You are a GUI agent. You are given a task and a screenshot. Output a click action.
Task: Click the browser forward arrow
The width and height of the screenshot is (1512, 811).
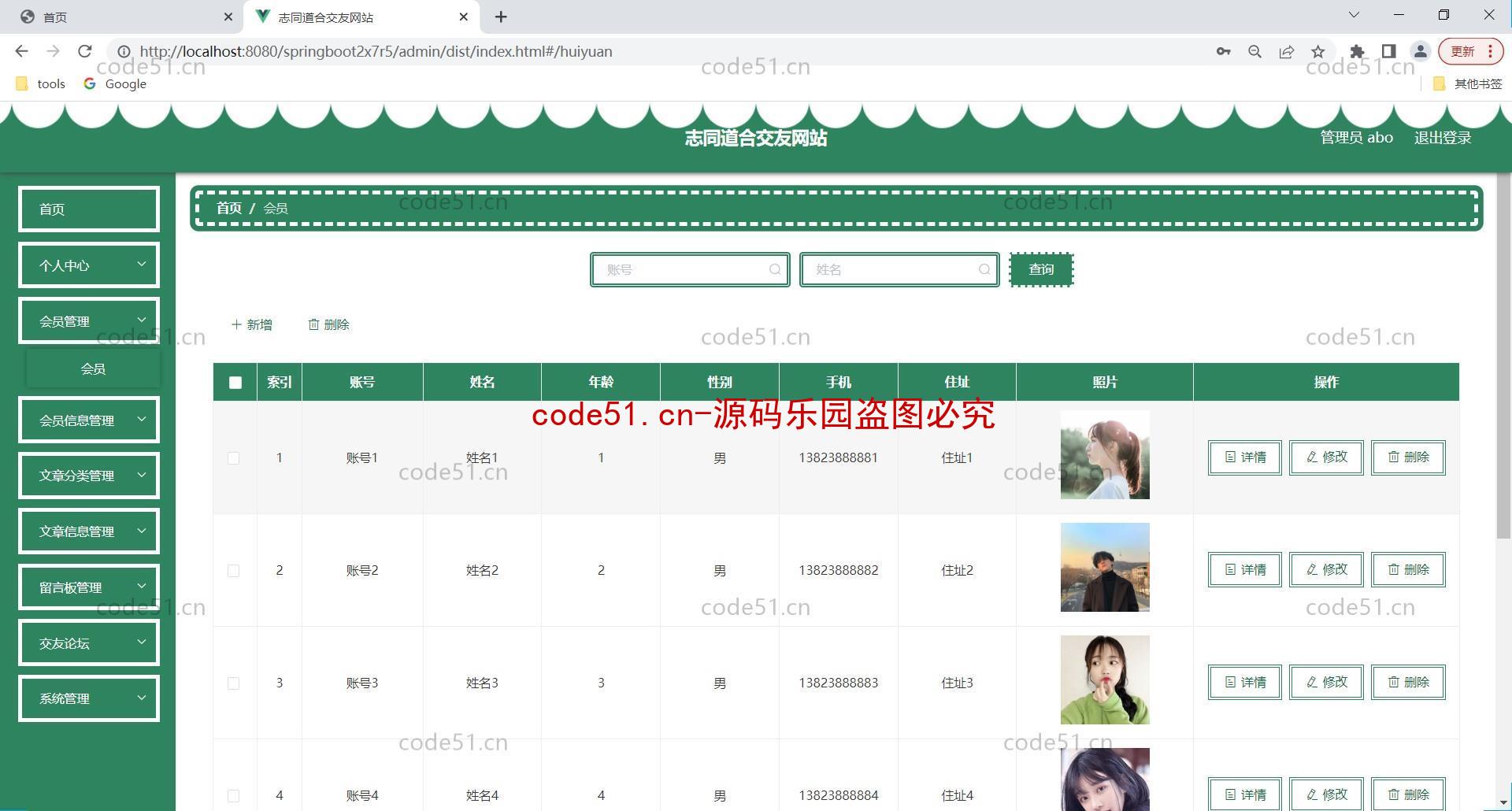click(x=53, y=51)
